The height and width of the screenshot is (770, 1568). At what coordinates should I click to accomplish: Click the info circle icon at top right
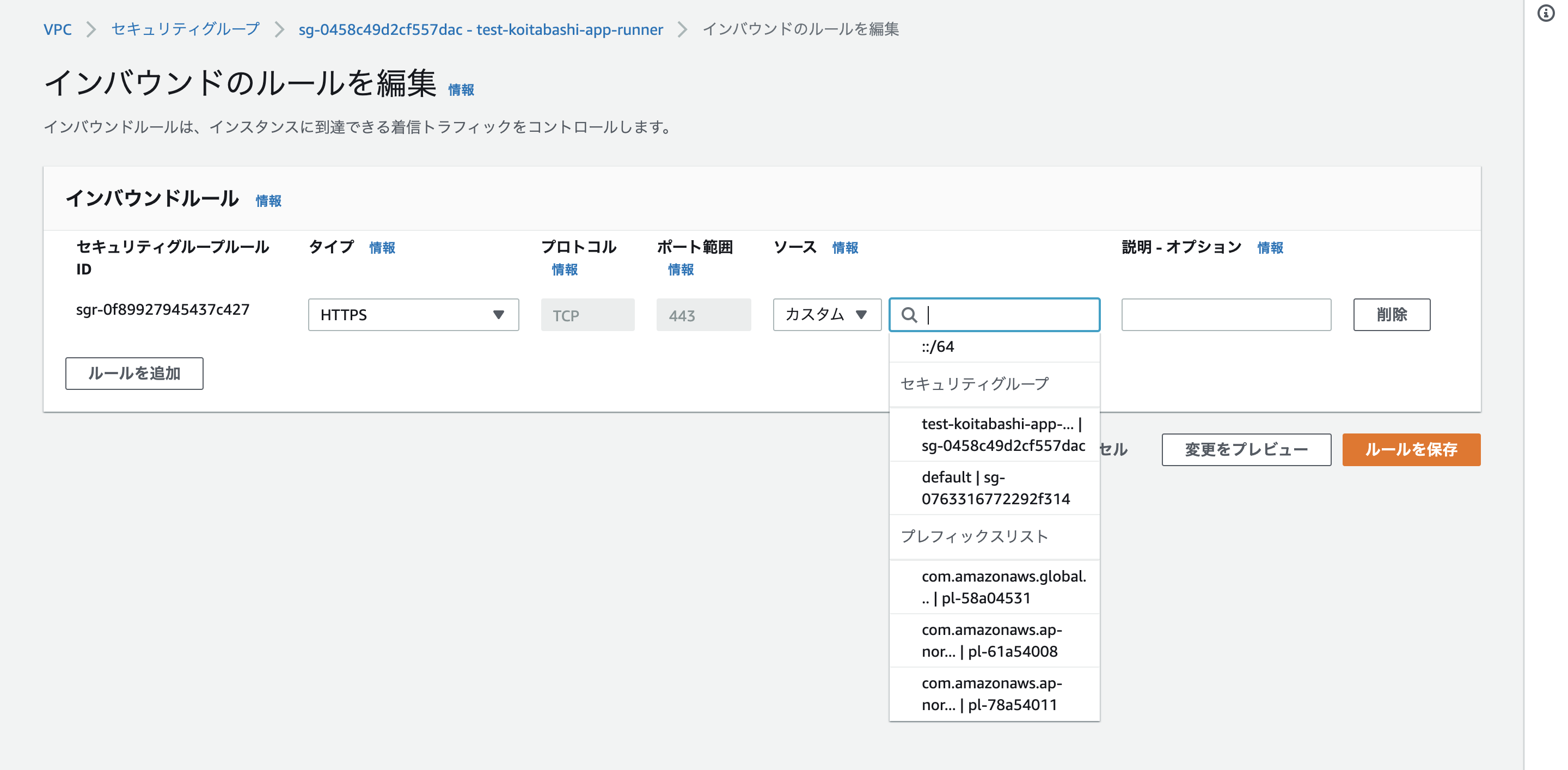click(x=1546, y=13)
